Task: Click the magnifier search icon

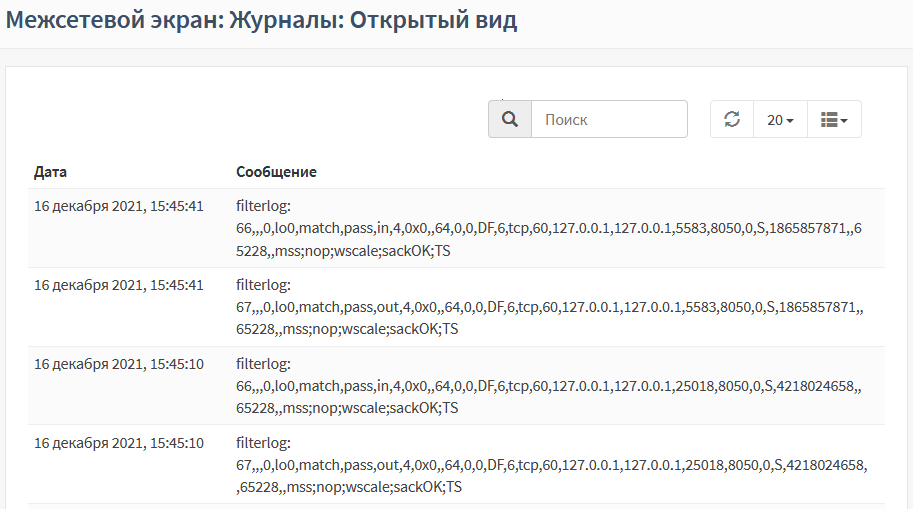Action: (x=509, y=119)
